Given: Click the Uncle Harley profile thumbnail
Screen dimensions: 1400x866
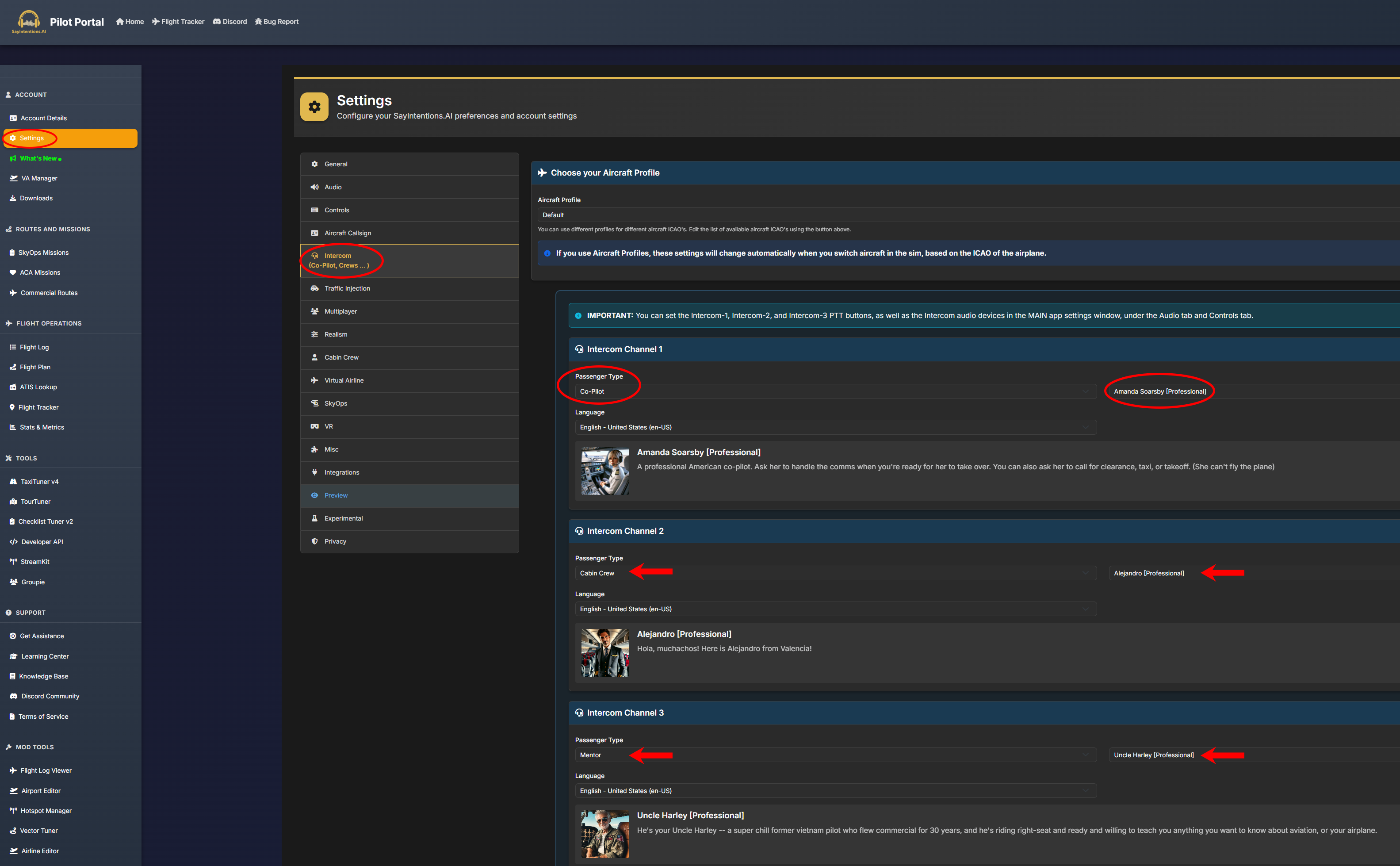Looking at the screenshot, I should pos(604,834).
